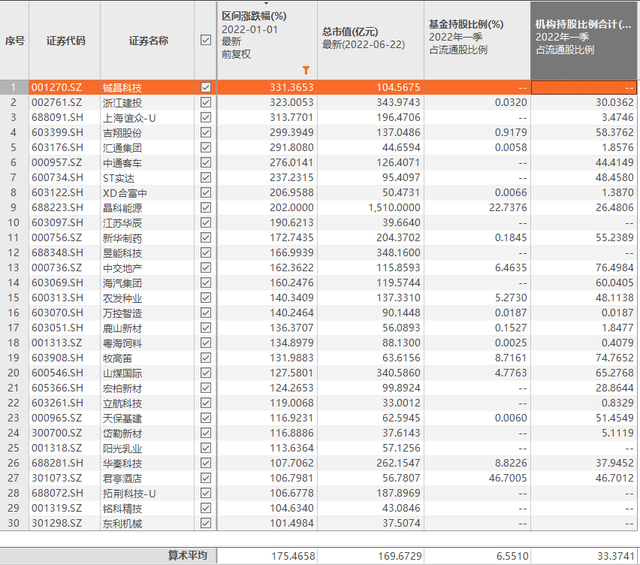Toggle the checkbox for 001270.SZ row
The width and height of the screenshot is (640, 565).
206,87
